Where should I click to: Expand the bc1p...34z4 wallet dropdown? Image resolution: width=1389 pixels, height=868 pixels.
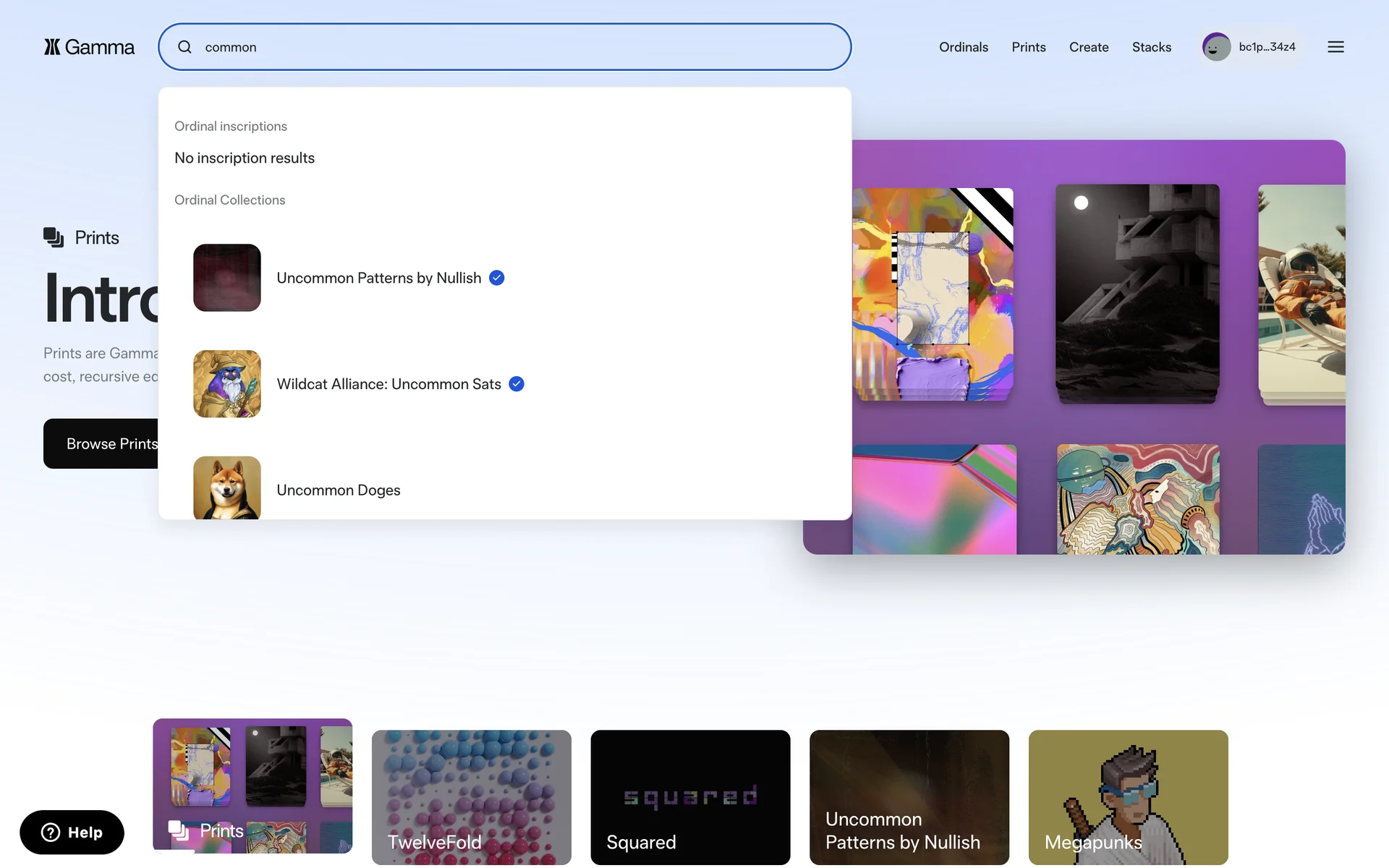(x=1267, y=47)
